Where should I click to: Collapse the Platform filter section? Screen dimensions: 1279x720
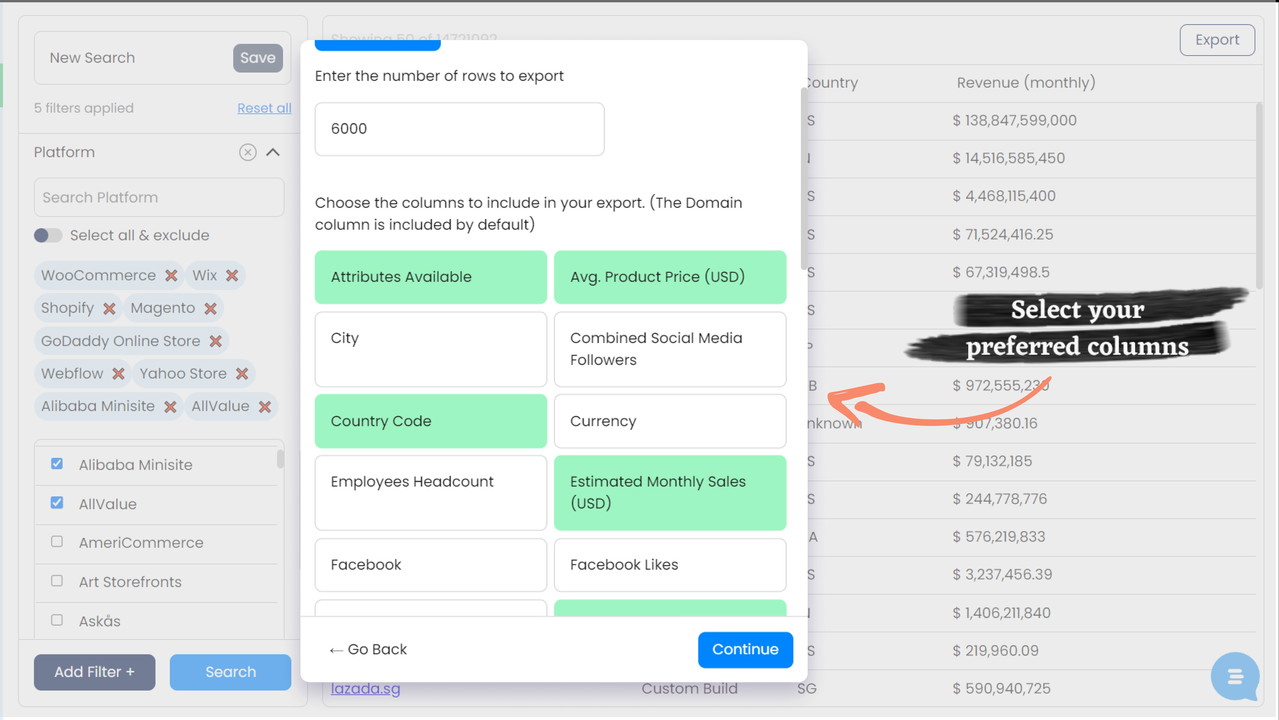[x=273, y=153]
